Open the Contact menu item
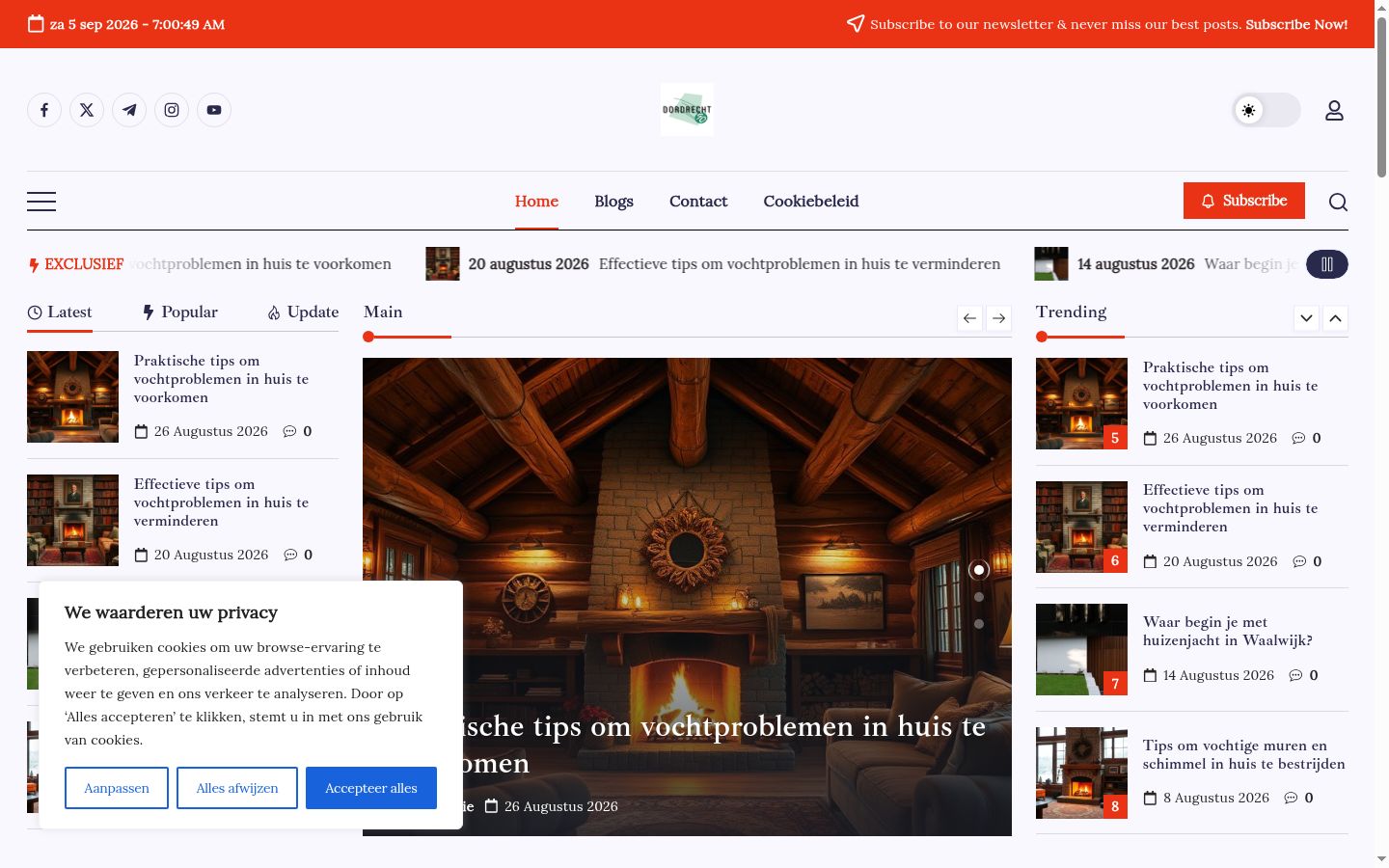 [x=698, y=202]
